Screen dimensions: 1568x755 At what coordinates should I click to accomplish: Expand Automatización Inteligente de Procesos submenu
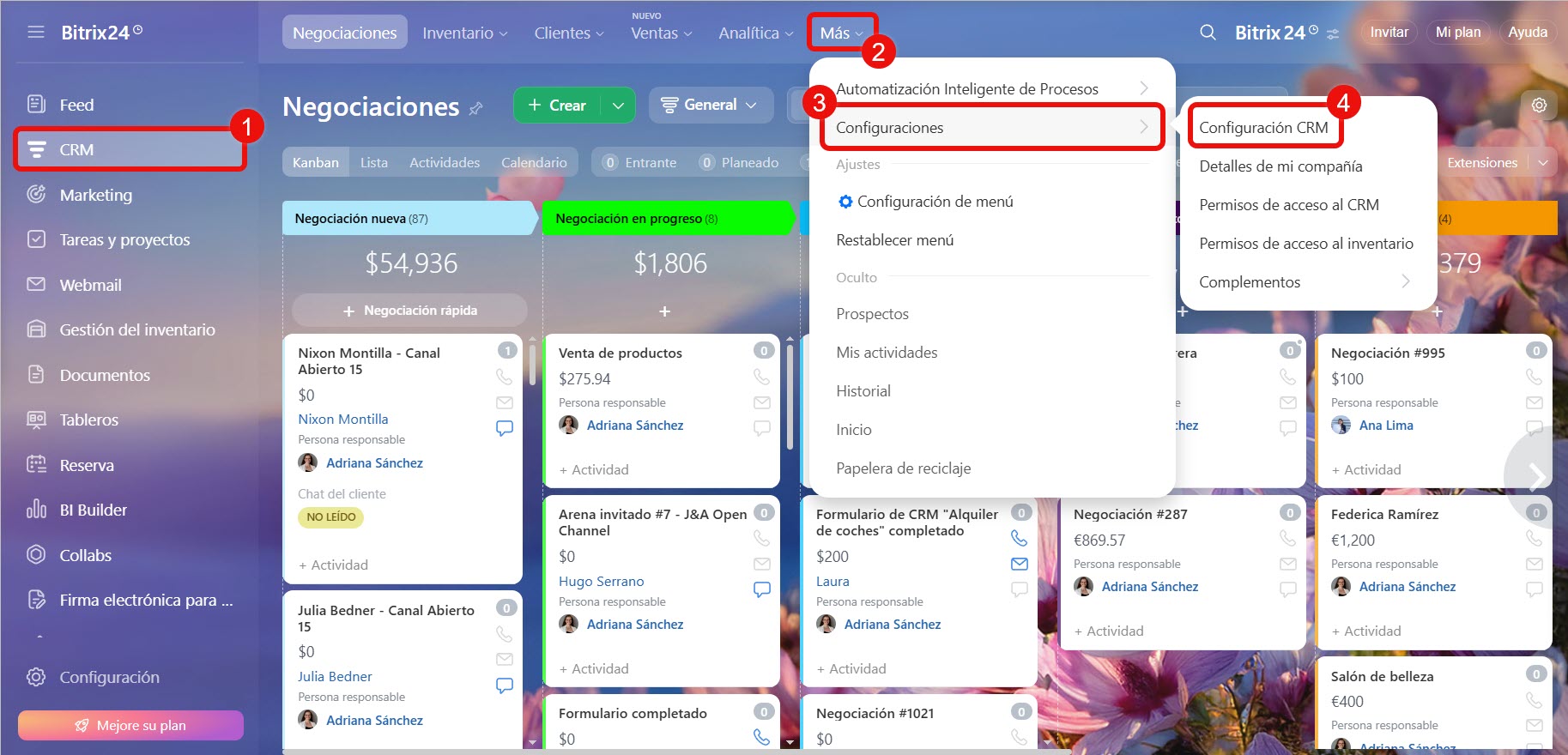point(1143,88)
